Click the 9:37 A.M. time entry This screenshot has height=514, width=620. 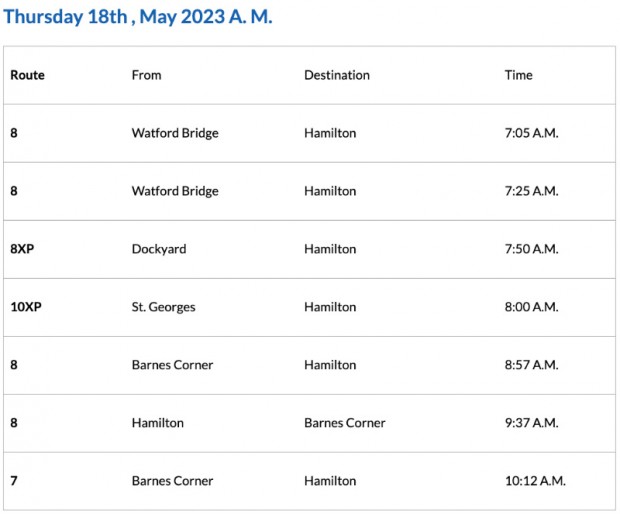coord(531,423)
